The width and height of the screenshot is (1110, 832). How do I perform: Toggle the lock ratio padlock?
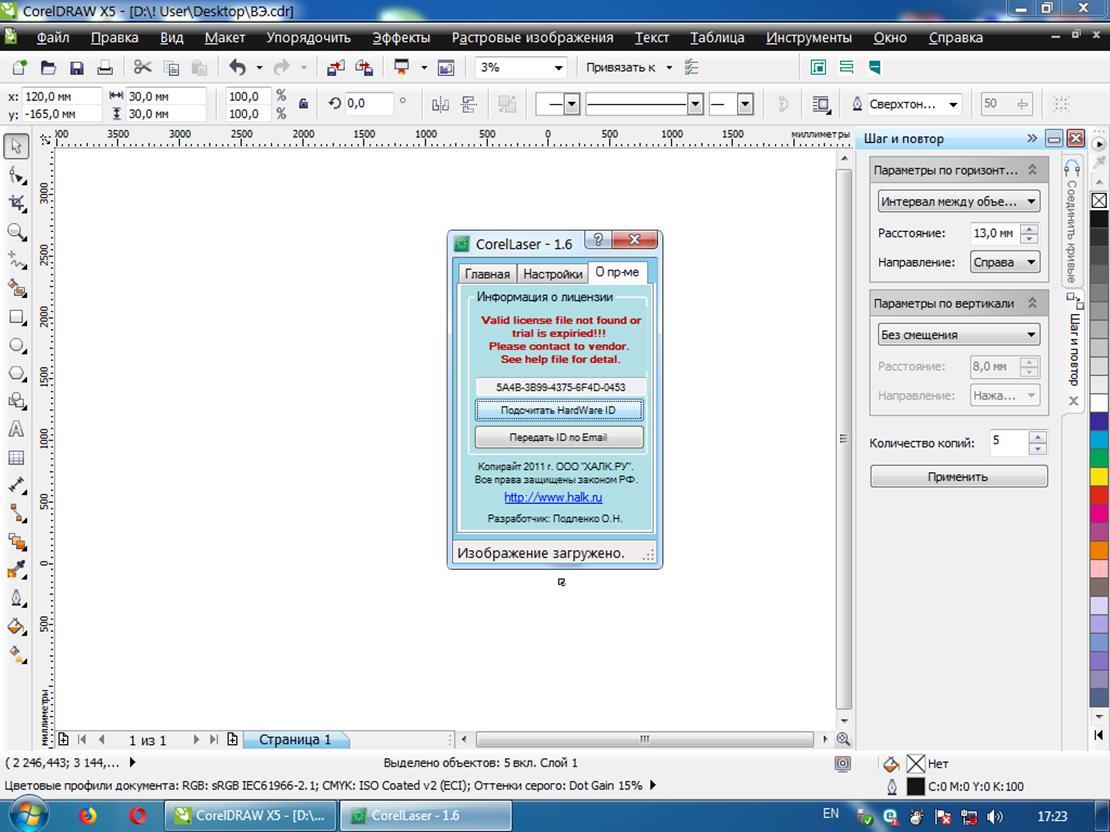pos(303,104)
